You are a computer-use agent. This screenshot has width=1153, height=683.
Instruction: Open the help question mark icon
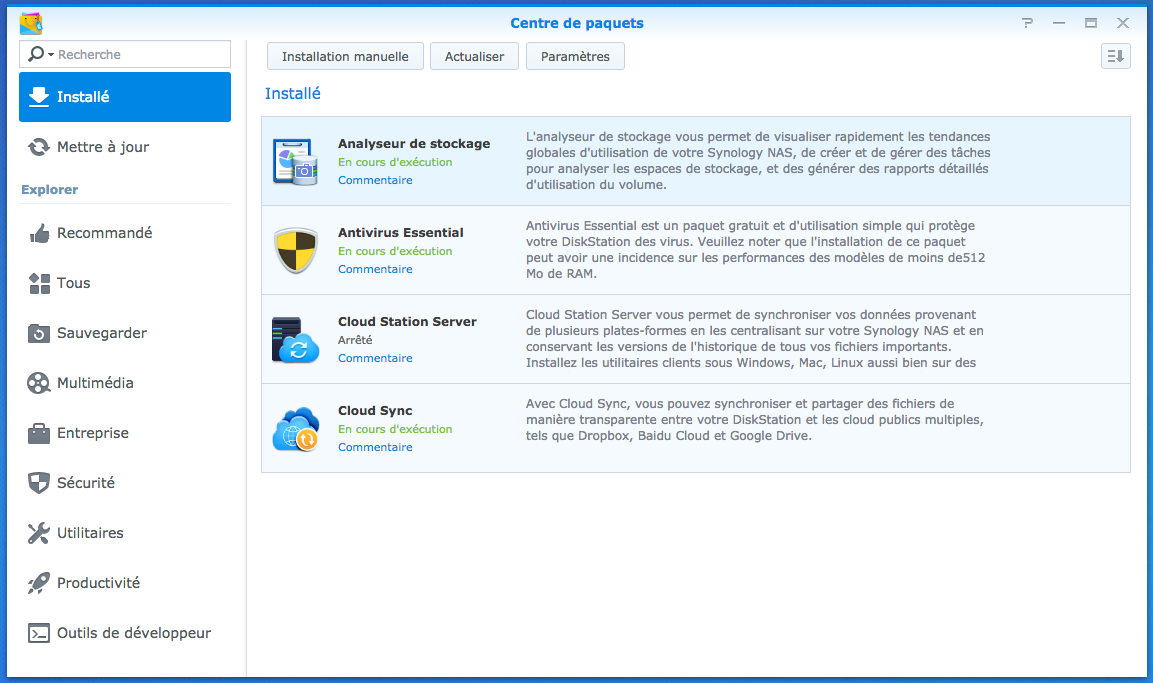click(x=1027, y=23)
